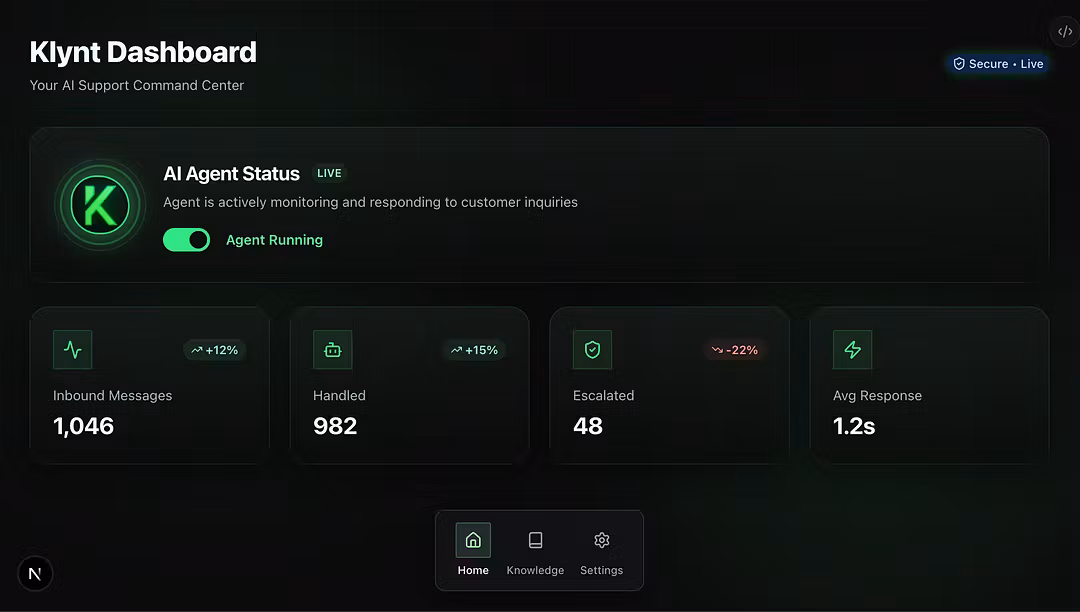The image size is (1080, 612).
Task: Click the Avg Response lightning icon
Action: click(x=852, y=350)
